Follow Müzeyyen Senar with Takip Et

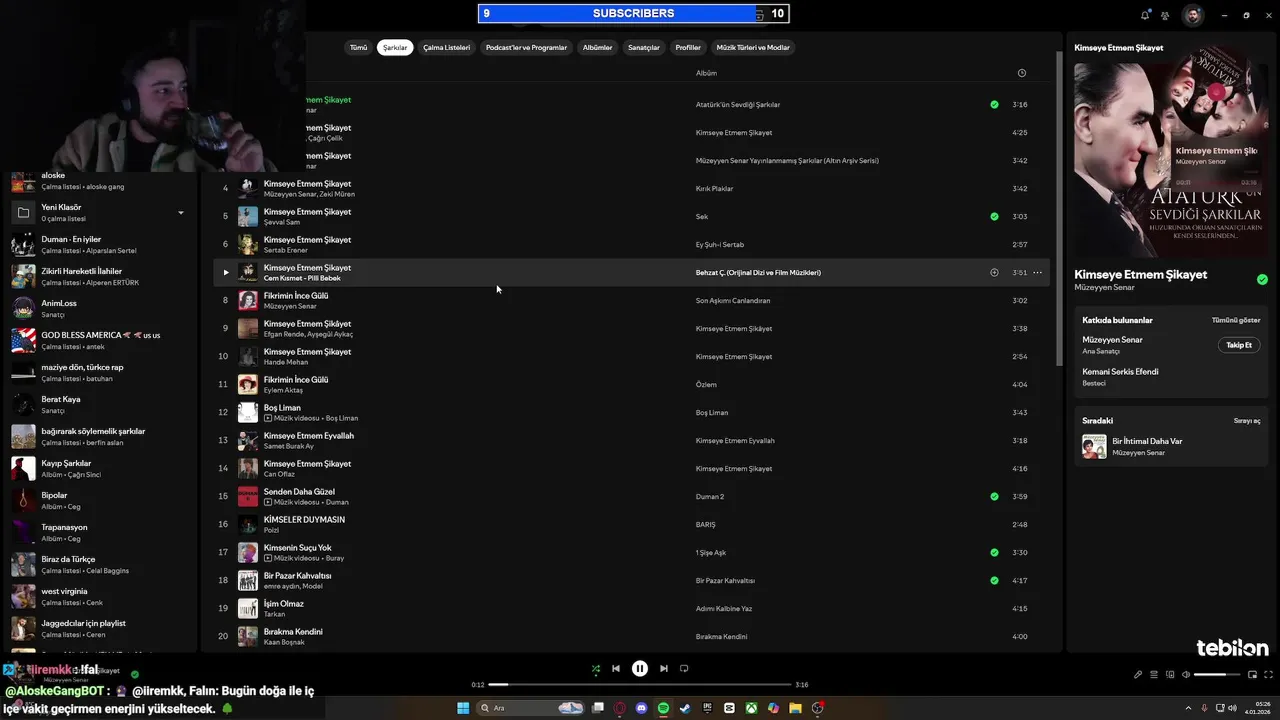[1239, 345]
